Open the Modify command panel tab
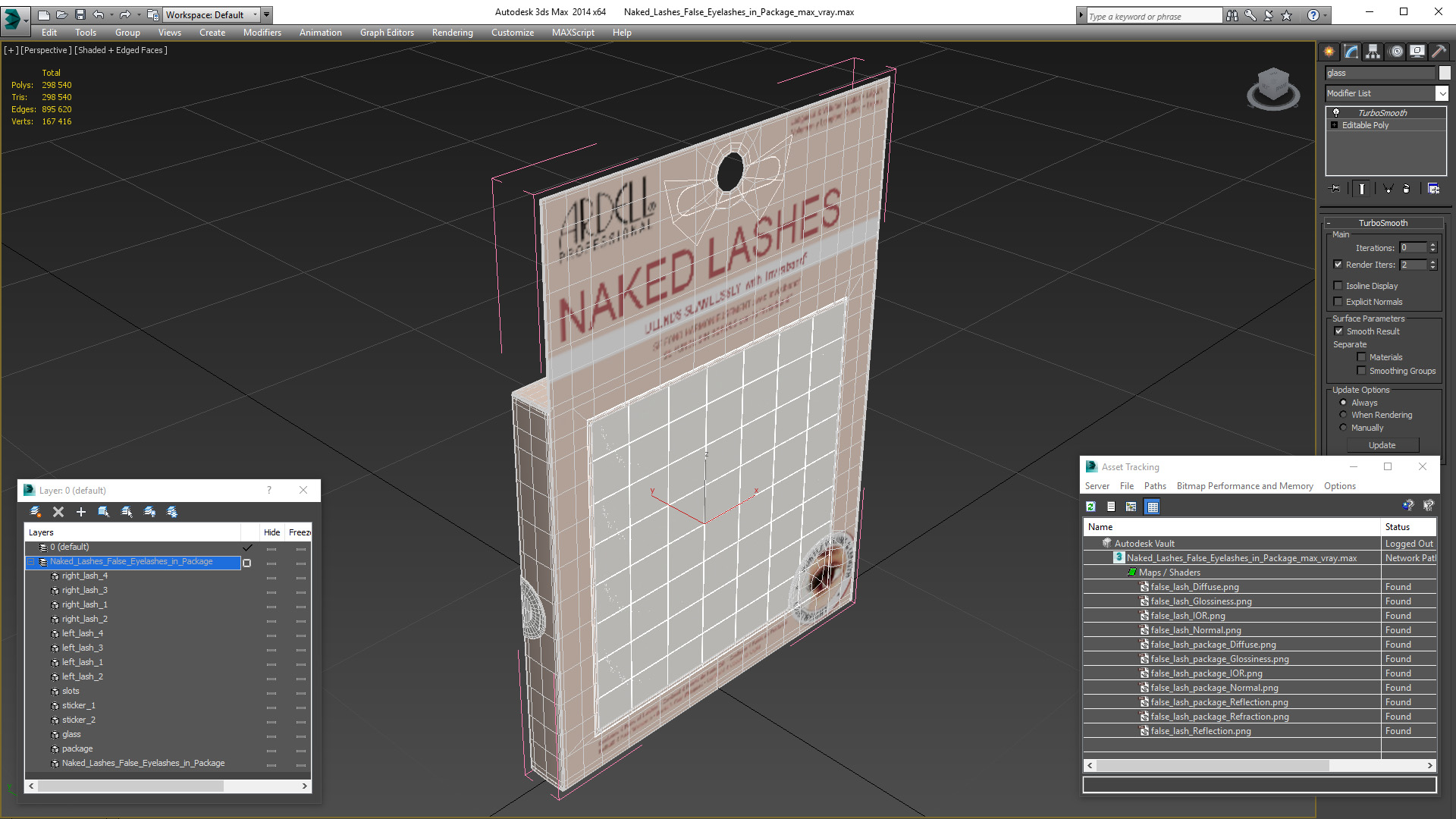 [1351, 52]
